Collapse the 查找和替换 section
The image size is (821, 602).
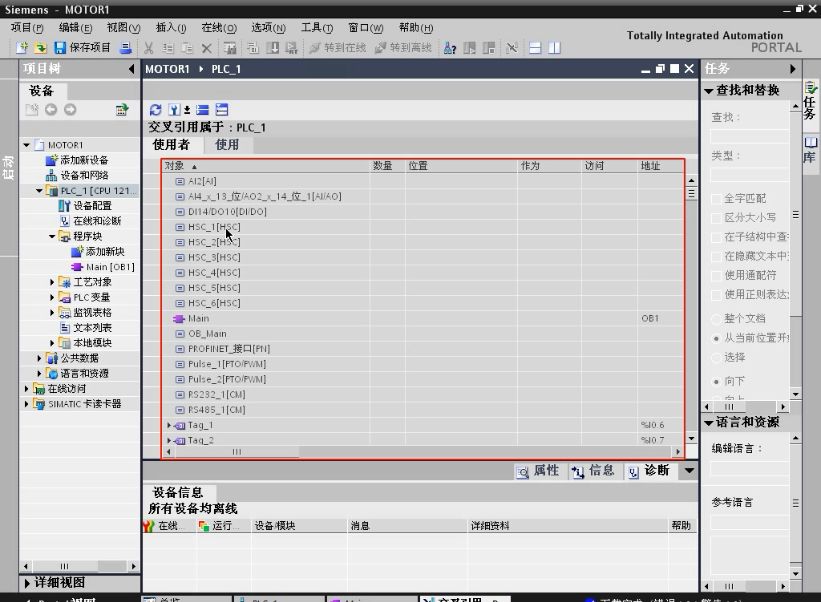[x=709, y=91]
